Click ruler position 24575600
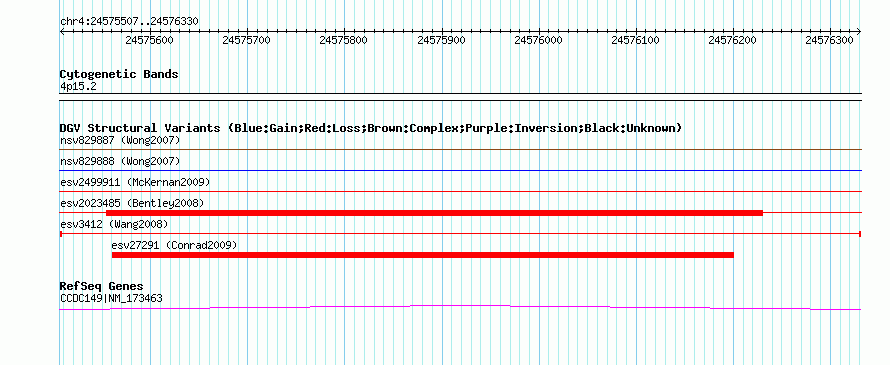 tap(150, 40)
